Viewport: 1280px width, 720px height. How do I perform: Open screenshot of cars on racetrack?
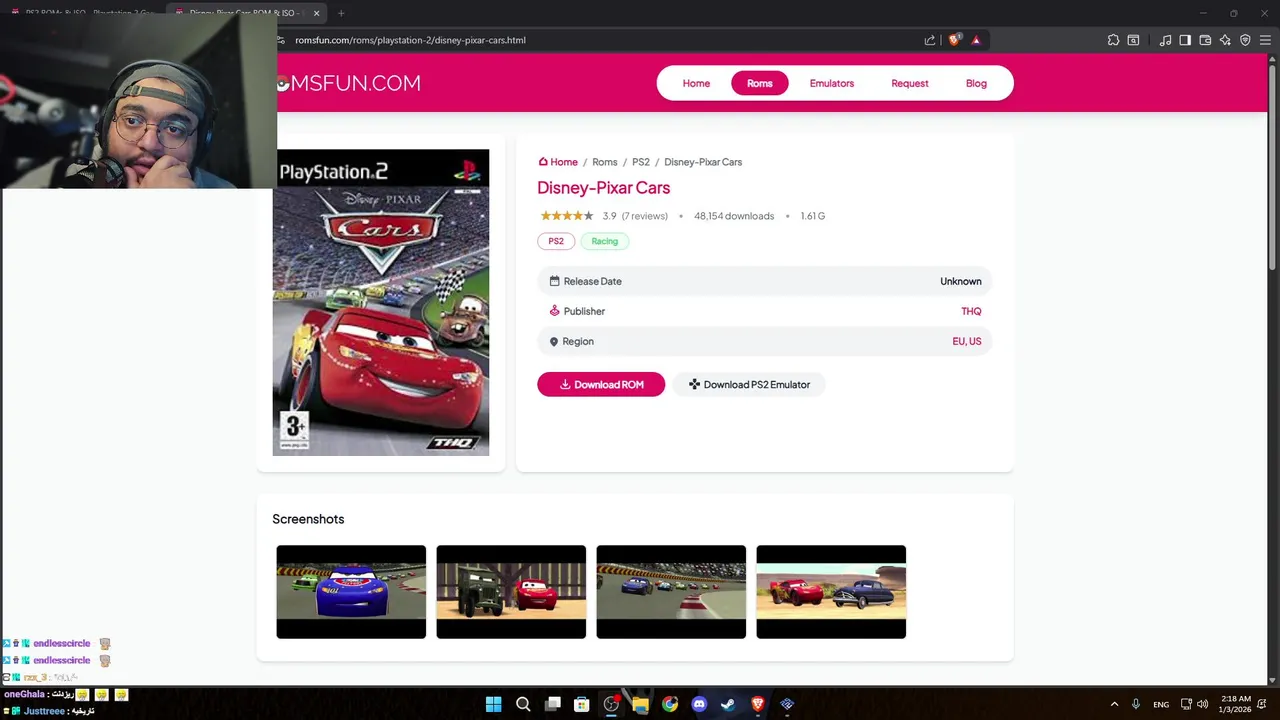point(671,592)
